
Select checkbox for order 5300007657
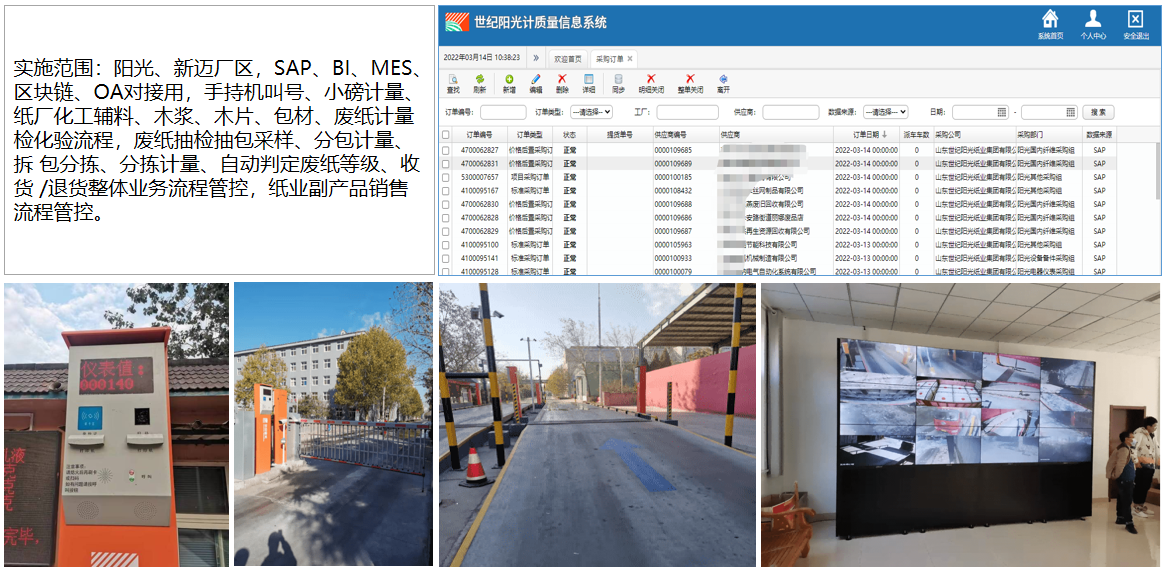[x=446, y=177]
